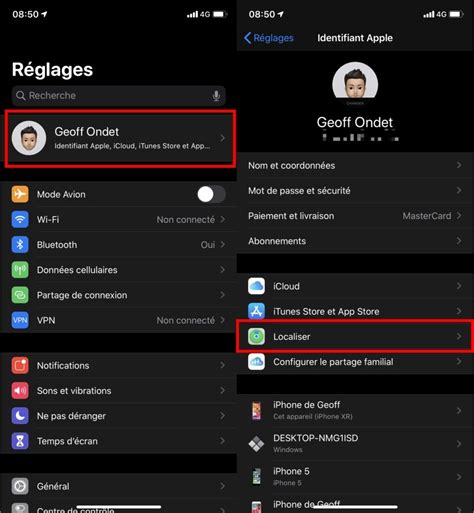Open the Données cellulaires antenna icon
The height and width of the screenshot is (513, 474).
click(x=20, y=270)
